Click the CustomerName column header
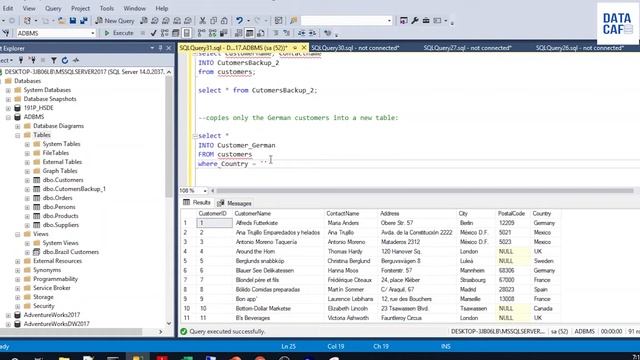 279,213
